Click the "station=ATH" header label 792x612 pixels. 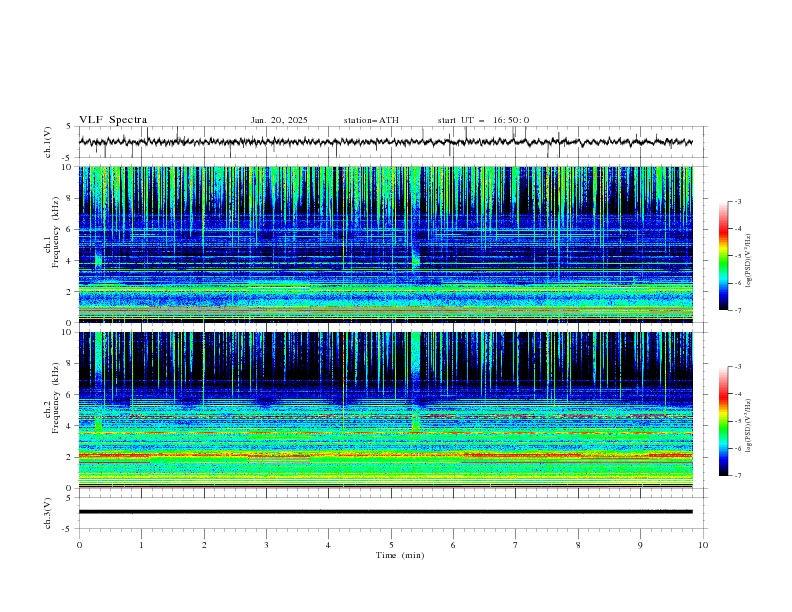pos(371,120)
